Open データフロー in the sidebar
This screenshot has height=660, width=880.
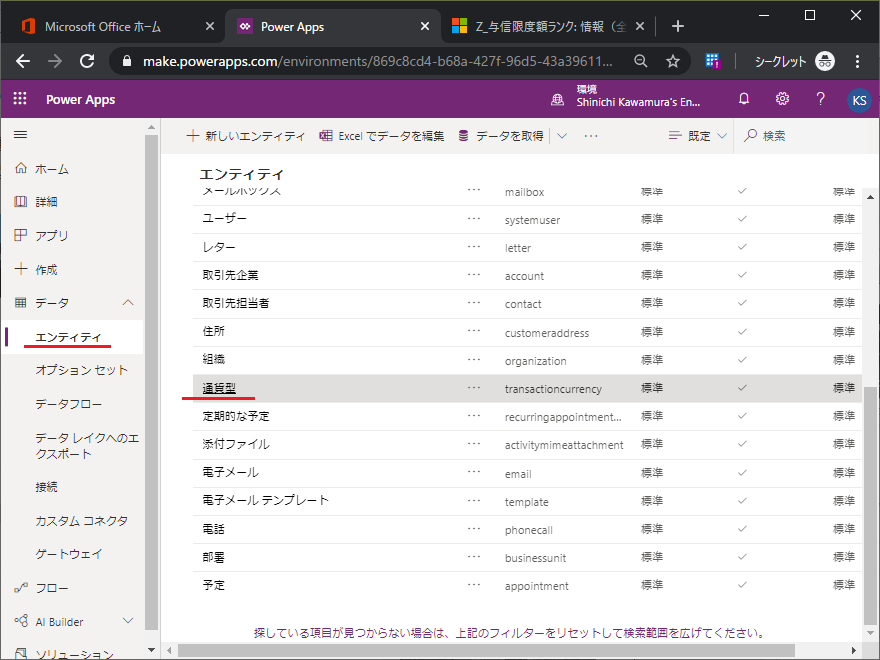tap(68, 404)
